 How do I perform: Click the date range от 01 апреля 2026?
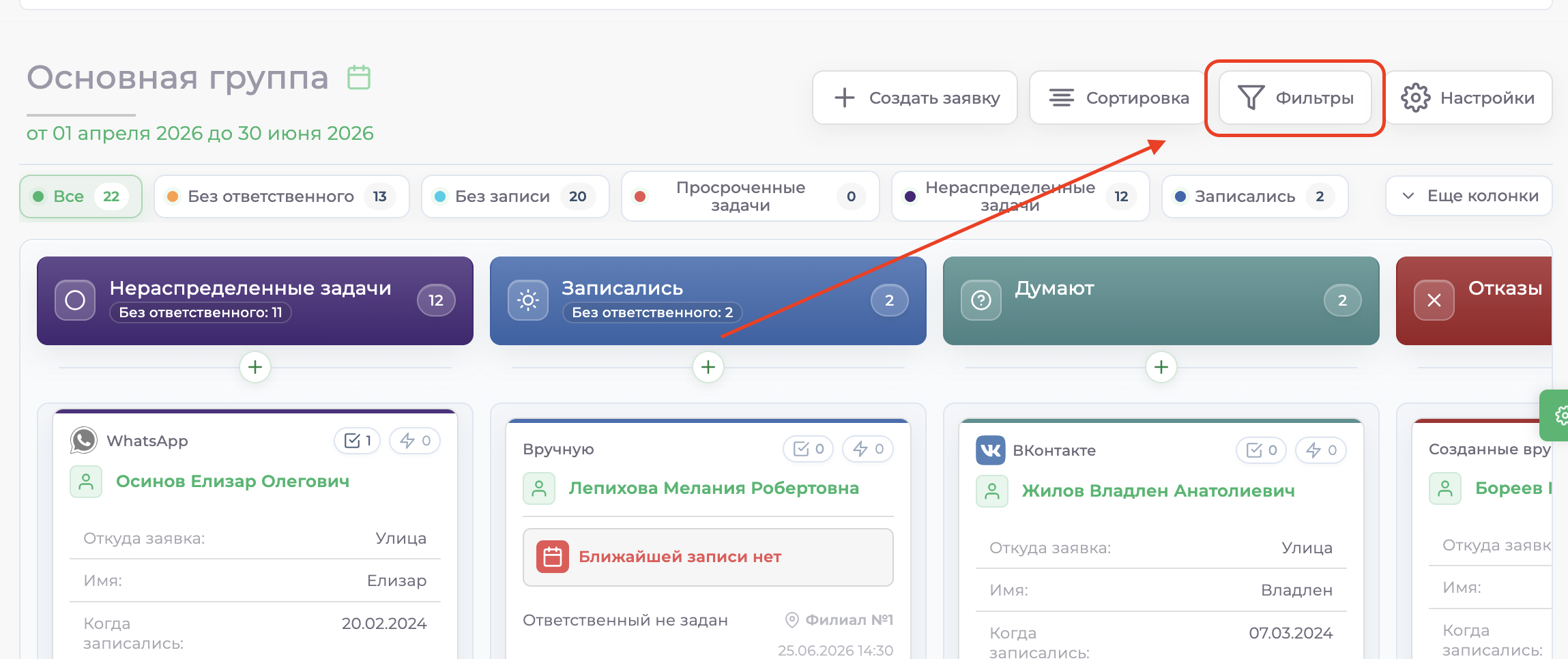click(x=200, y=133)
